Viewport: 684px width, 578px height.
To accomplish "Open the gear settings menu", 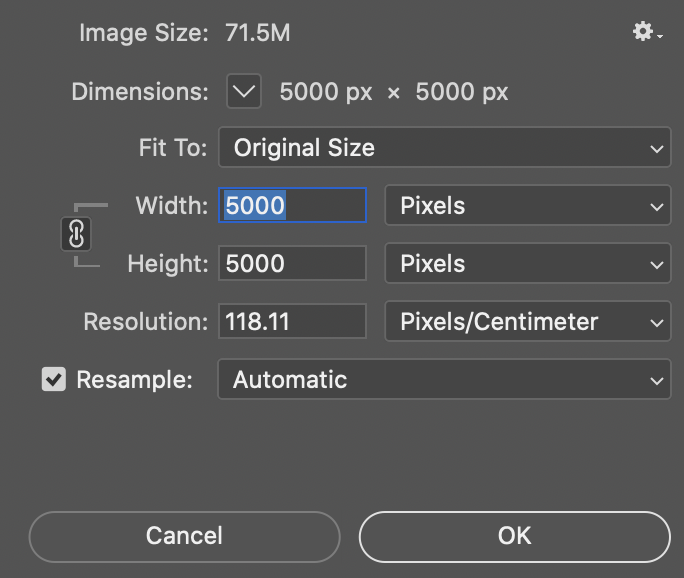I will (x=646, y=33).
